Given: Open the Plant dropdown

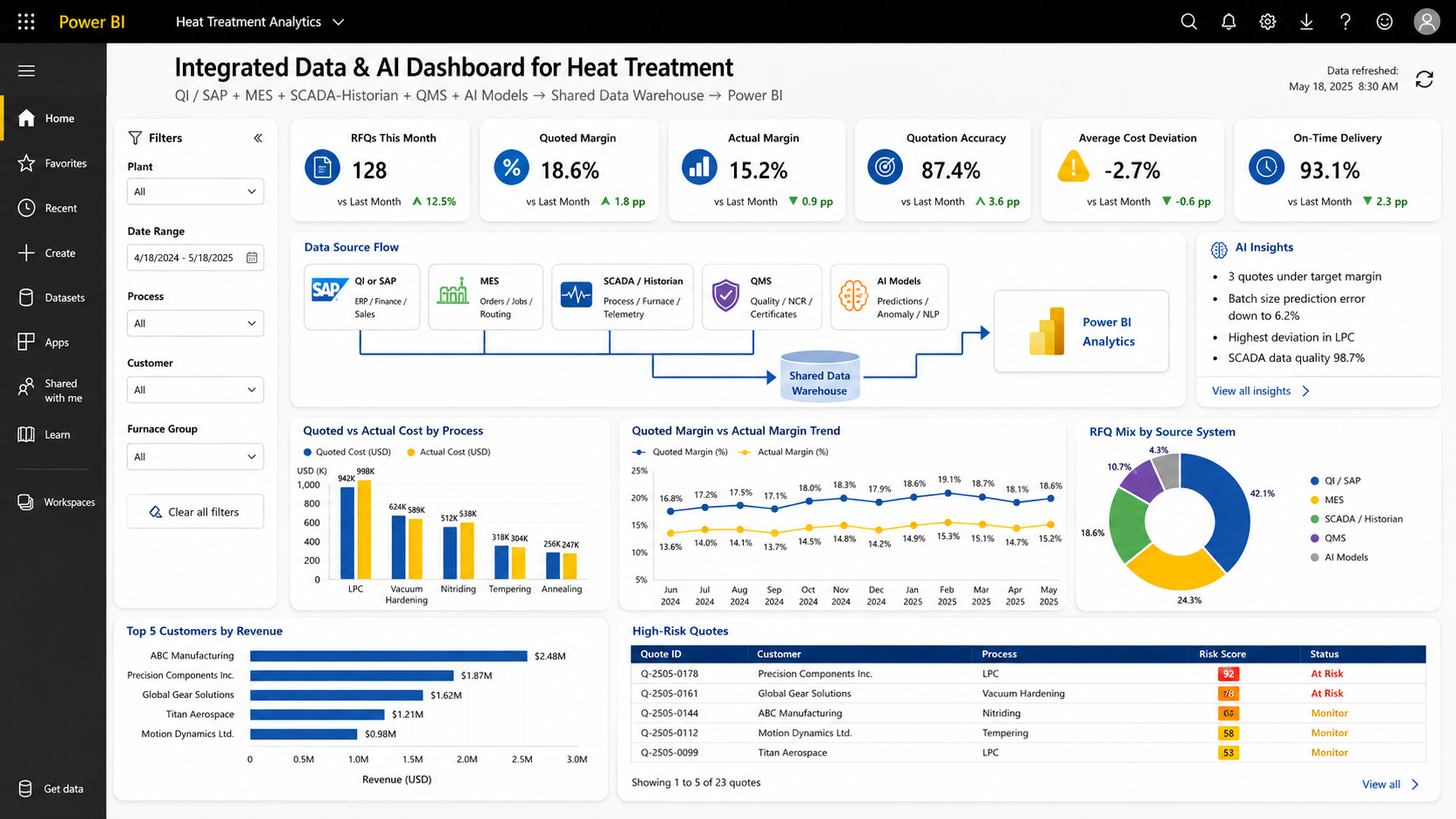Looking at the screenshot, I should 195,191.
